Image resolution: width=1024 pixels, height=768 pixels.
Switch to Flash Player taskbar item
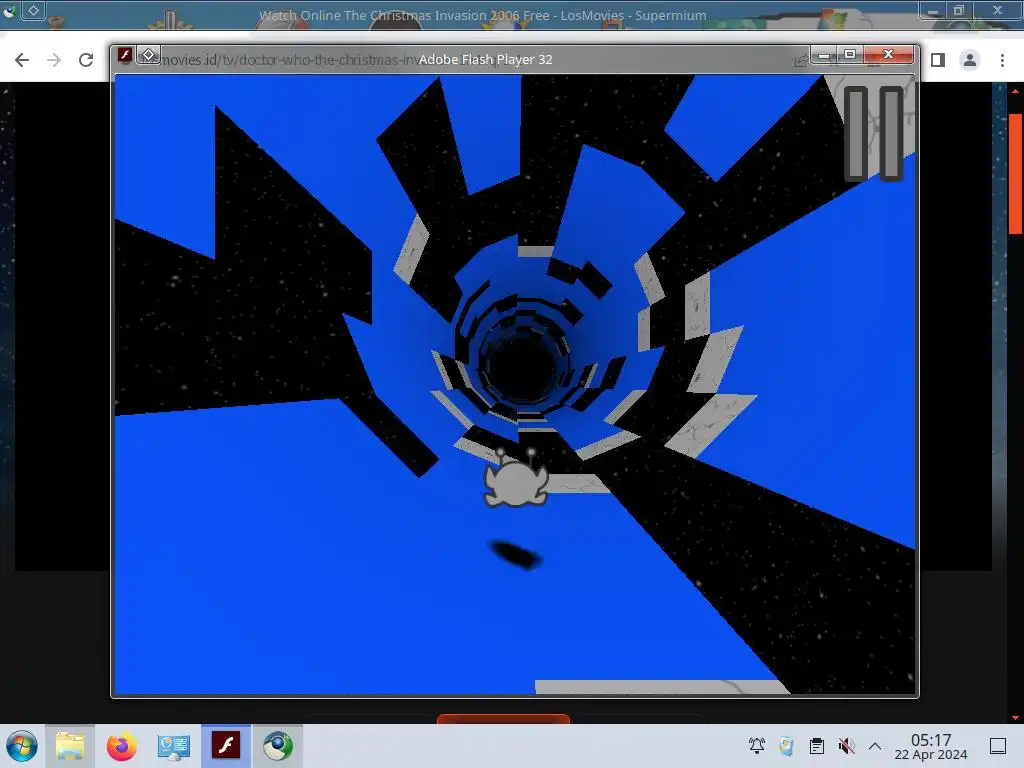click(x=226, y=746)
